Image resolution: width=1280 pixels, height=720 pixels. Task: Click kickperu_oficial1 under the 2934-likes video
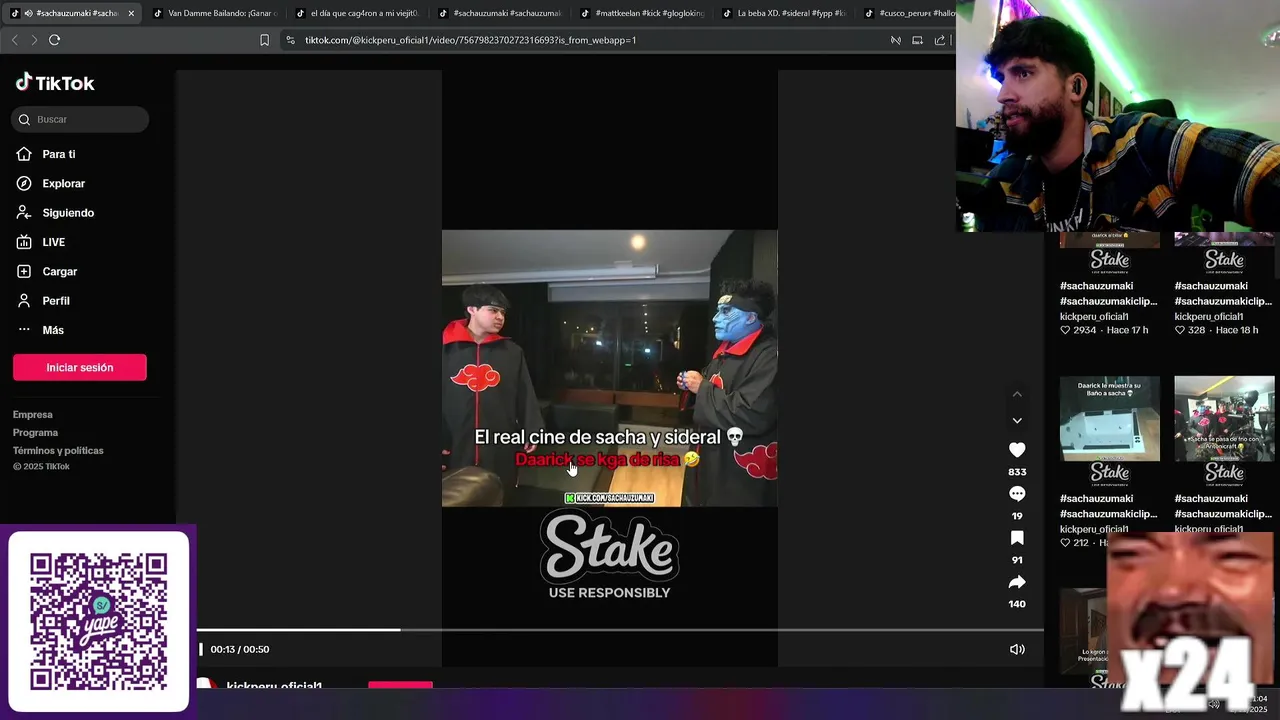pos(1094,317)
